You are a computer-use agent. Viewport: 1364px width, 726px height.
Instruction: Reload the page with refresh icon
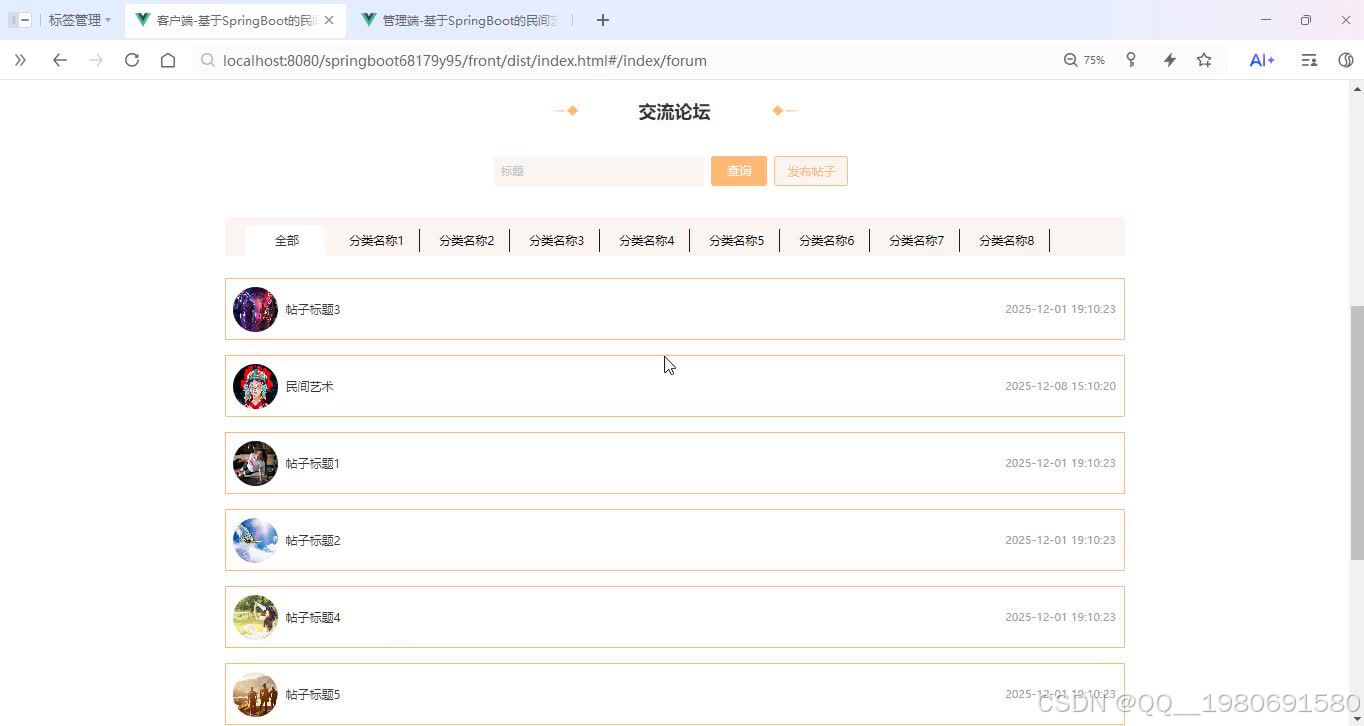point(132,60)
